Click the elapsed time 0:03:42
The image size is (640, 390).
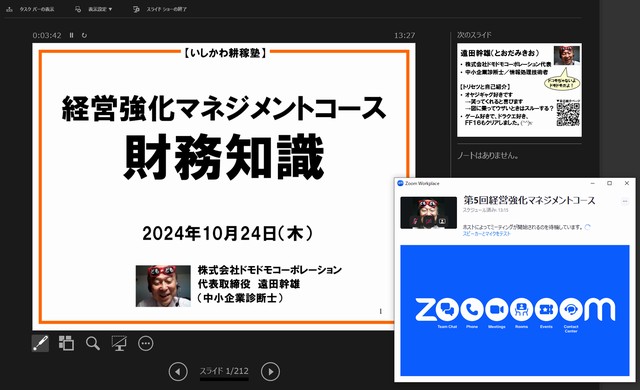47,35
